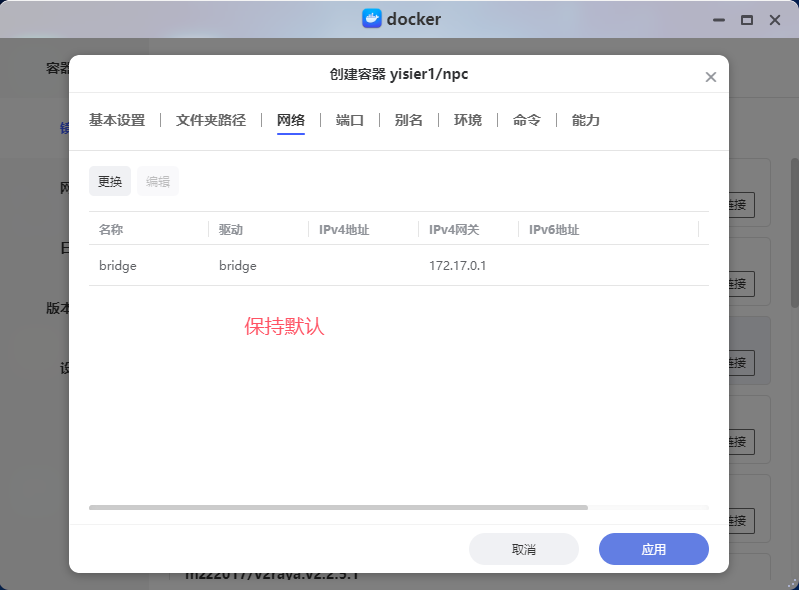Click the docker whale icon in title bar
This screenshot has height=590, width=799.
coord(372,19)
